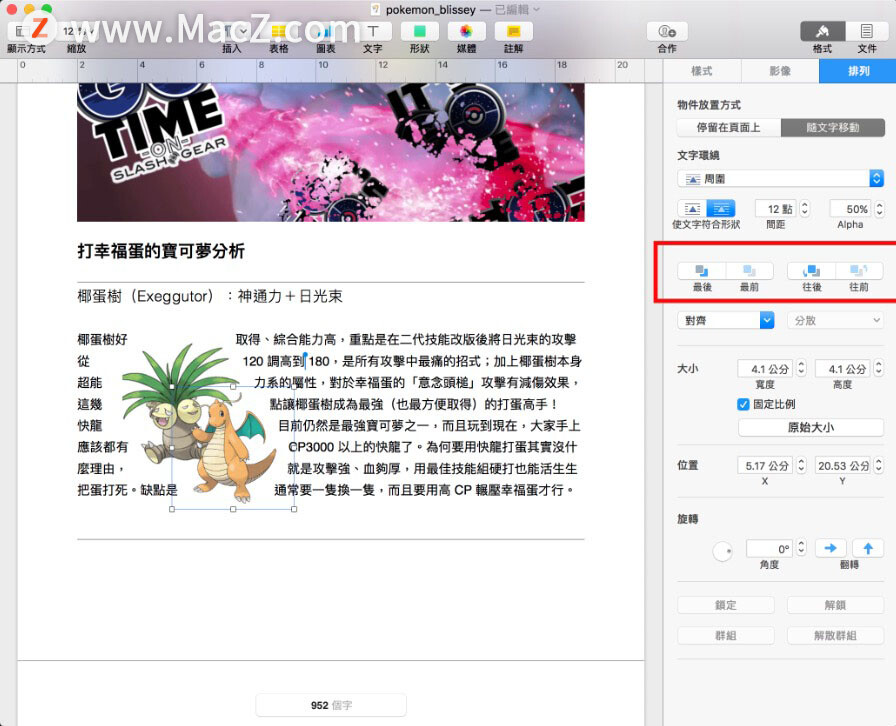Screen dimensions: 896x726
Task: Click the 使文字符合形狀 label
Action: (x=706, y=225)
